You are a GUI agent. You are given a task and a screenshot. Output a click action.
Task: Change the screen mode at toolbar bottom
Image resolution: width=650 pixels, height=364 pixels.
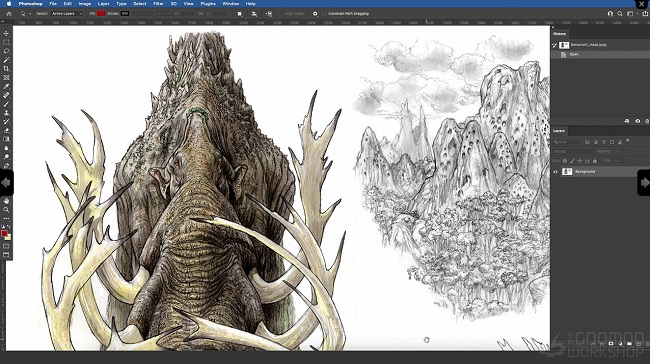pos(6,255)
